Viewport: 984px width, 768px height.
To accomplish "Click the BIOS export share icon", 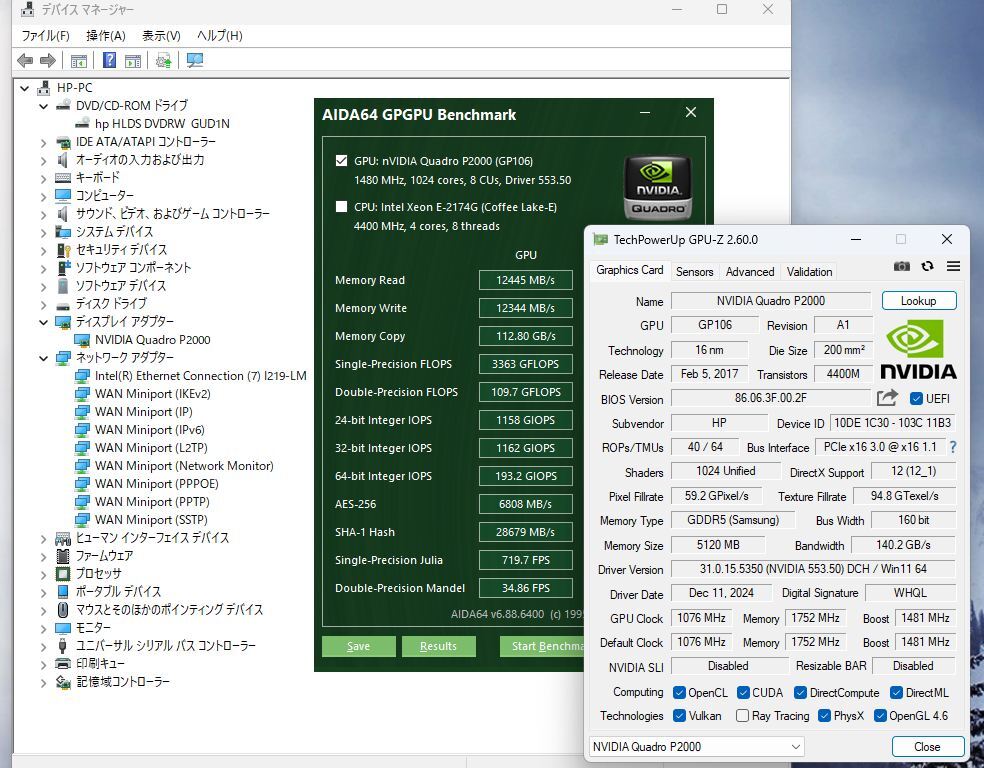I will coord(887,398).
